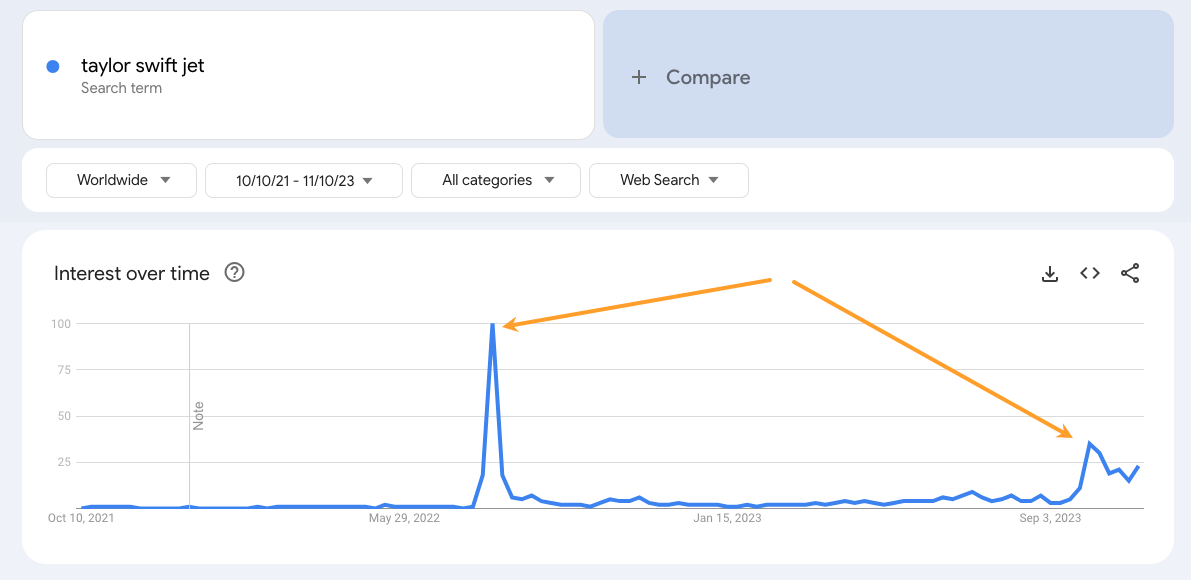The height and width of the screenshot is (580, 1191).
Task: Expand the All categories dropdown
Action: click(x=495, y=180)
